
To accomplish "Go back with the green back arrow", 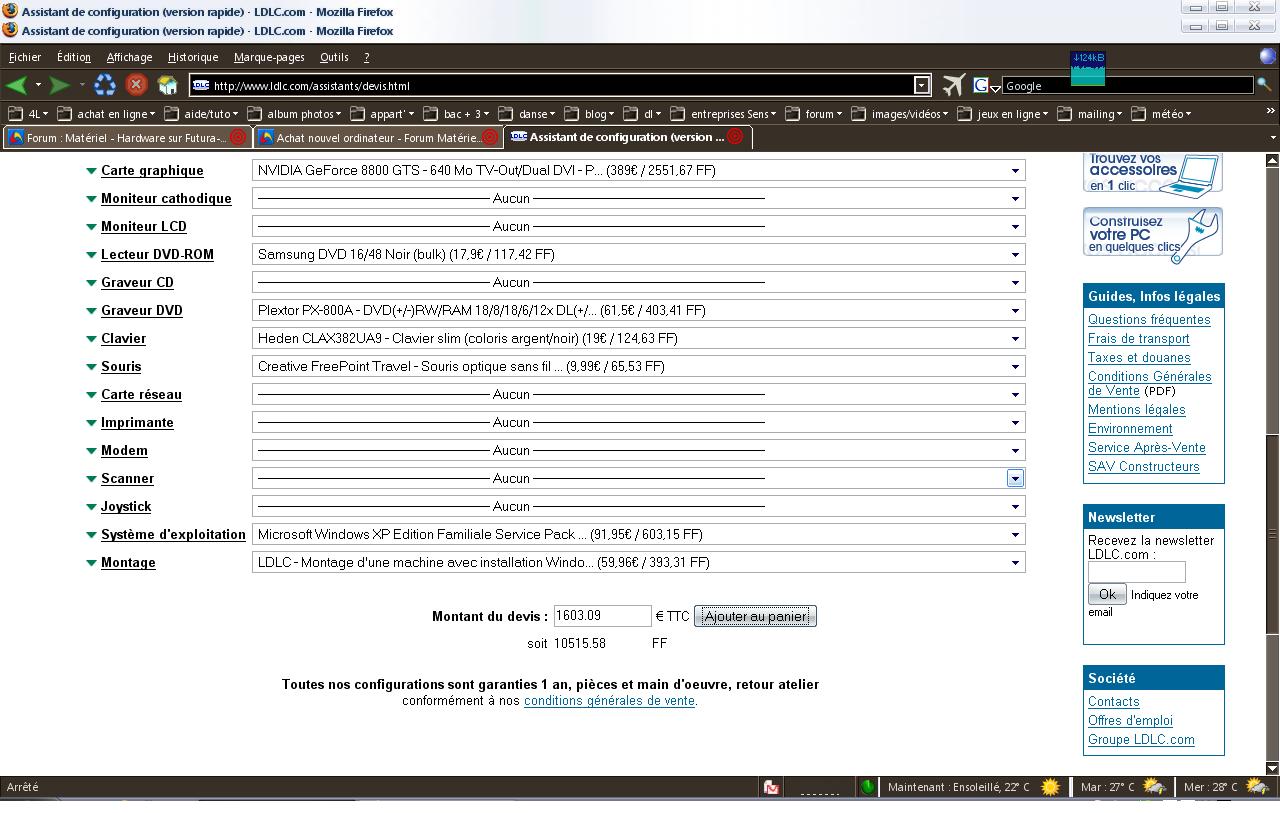I will [x=17, y=85].
